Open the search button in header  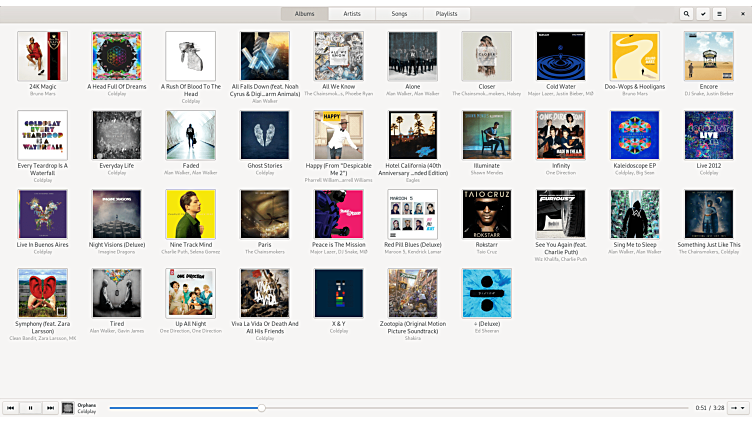click(686, 14)
